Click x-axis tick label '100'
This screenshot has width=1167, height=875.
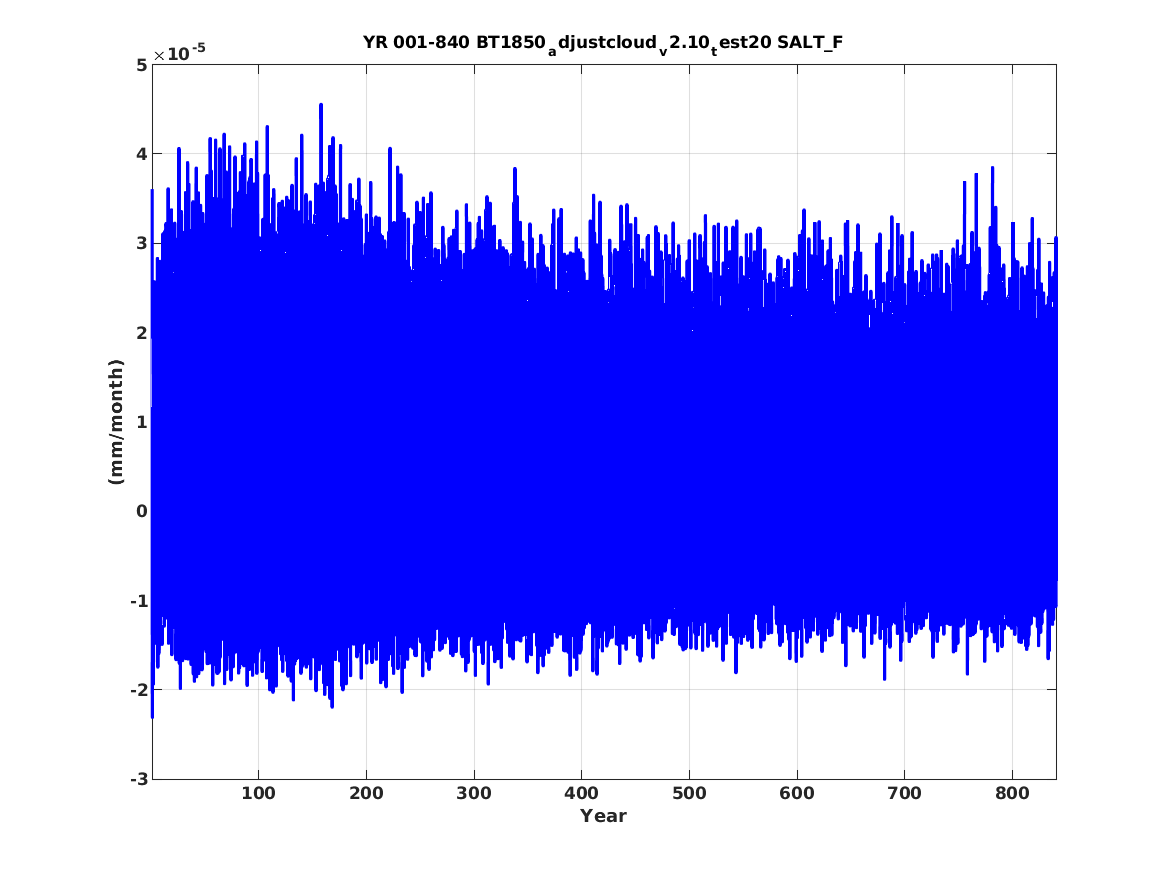258,793
